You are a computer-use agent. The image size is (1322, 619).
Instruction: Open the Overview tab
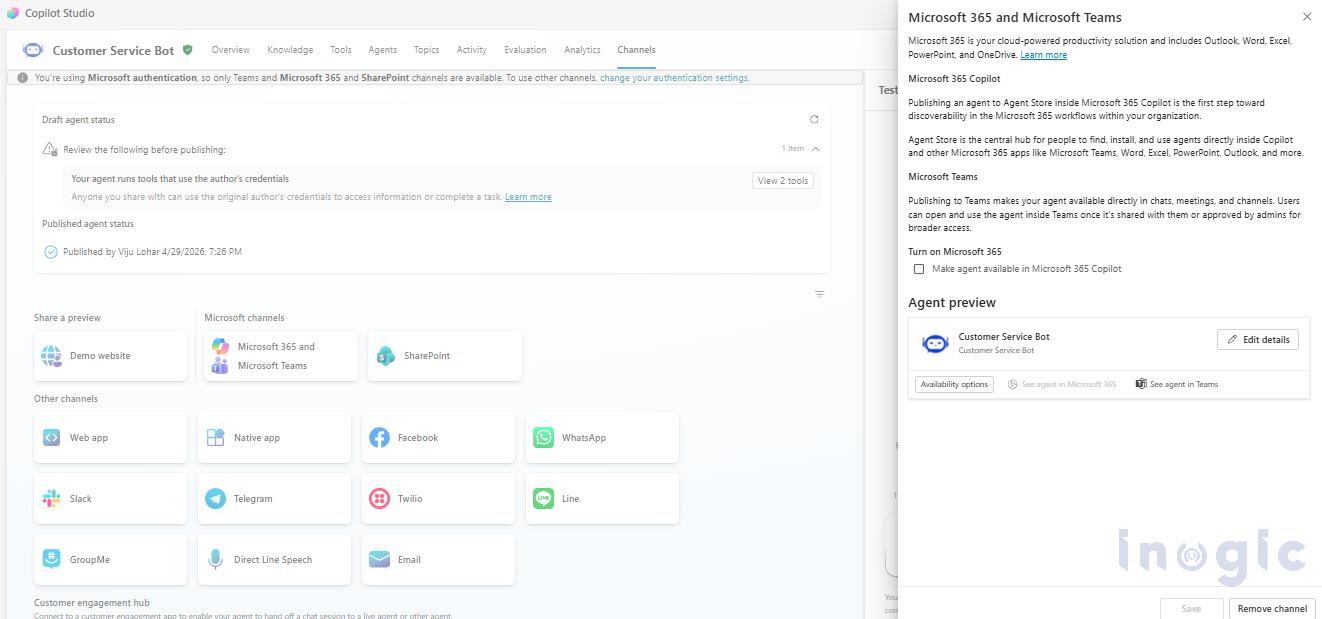point(230,50)
